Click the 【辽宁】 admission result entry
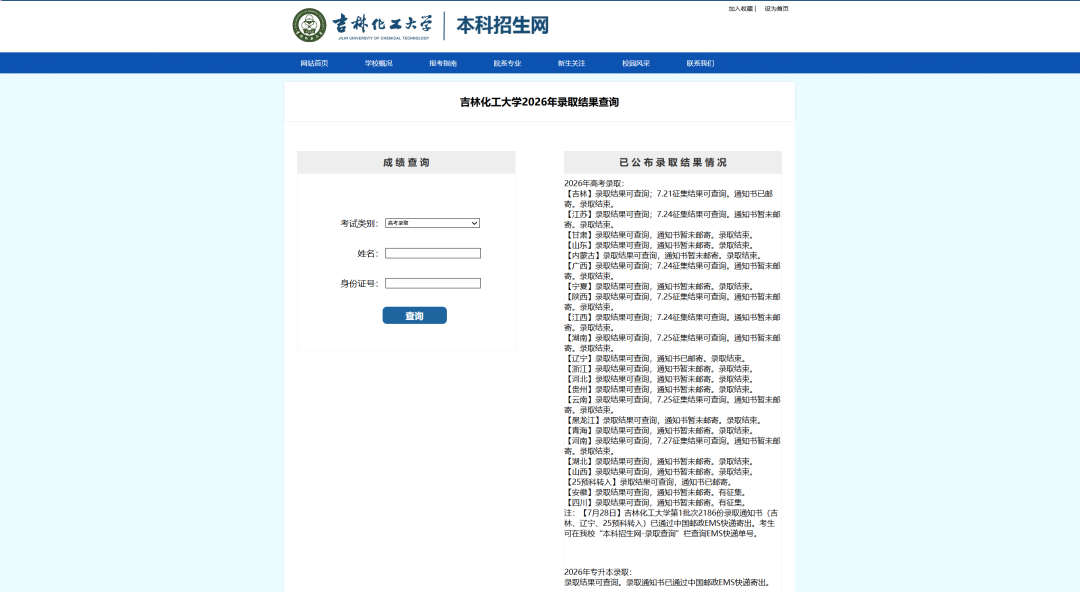Viewport: 1080px width, 592px height. (x=658, y=358)
